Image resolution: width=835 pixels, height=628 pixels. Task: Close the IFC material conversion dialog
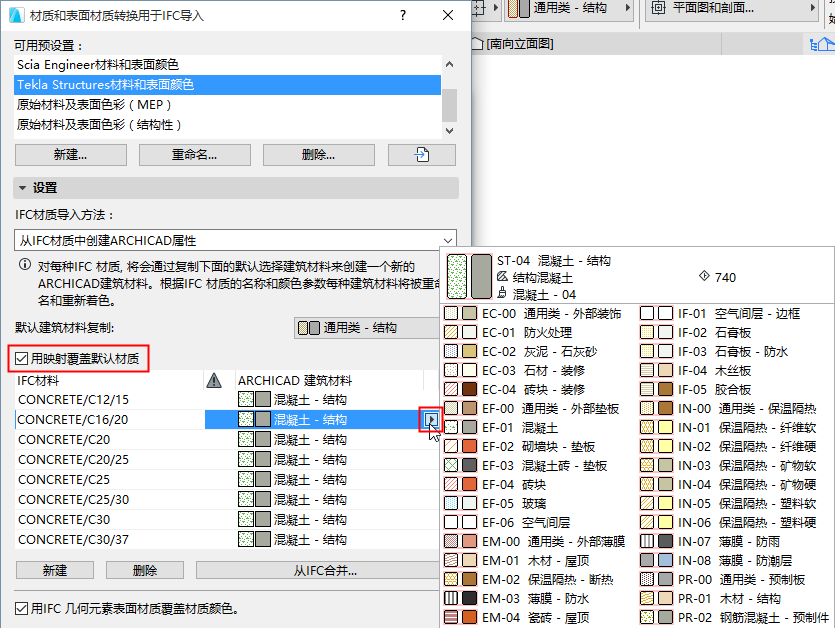(448, 15)
